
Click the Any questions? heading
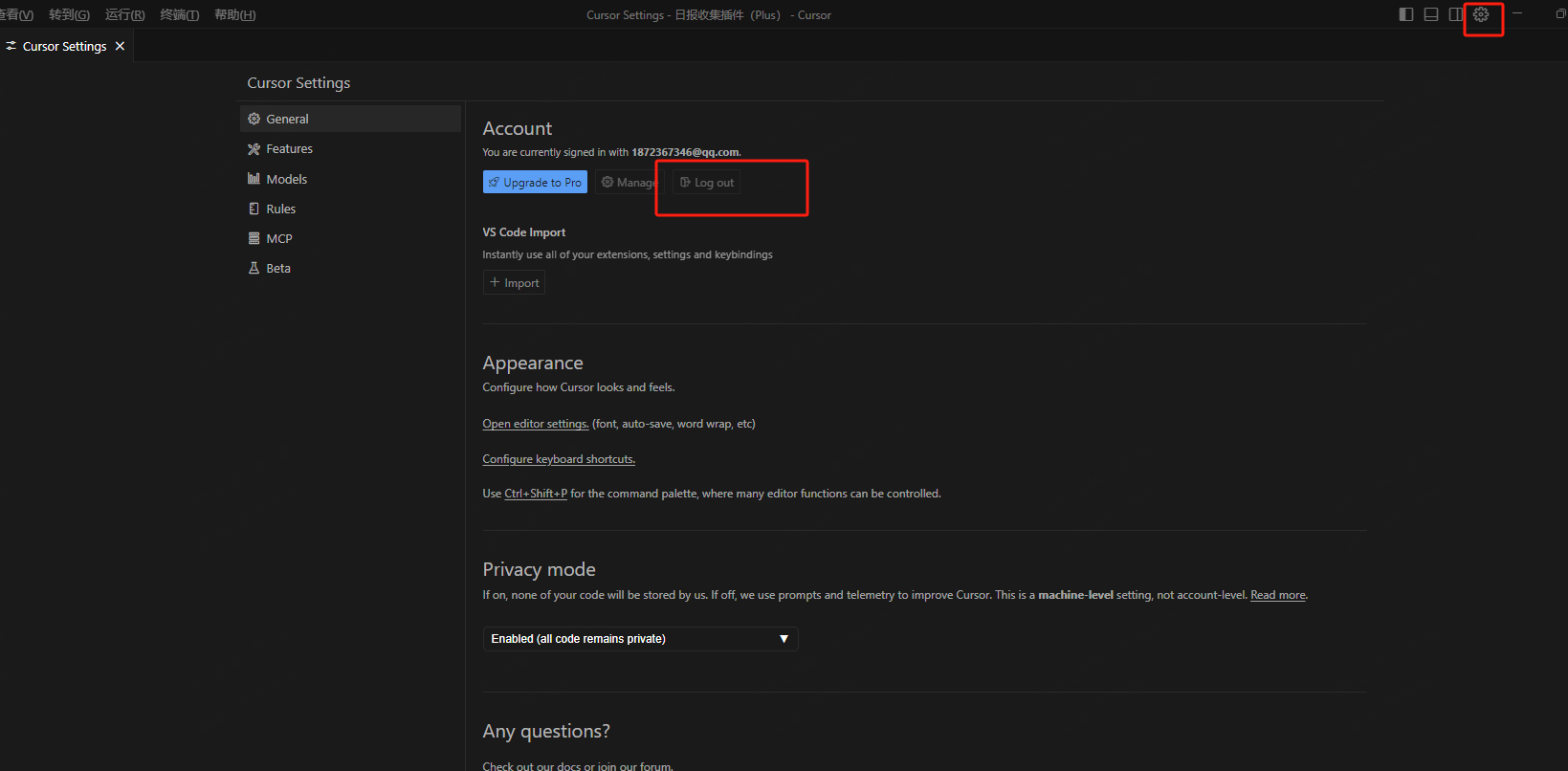tap(546, 731)
